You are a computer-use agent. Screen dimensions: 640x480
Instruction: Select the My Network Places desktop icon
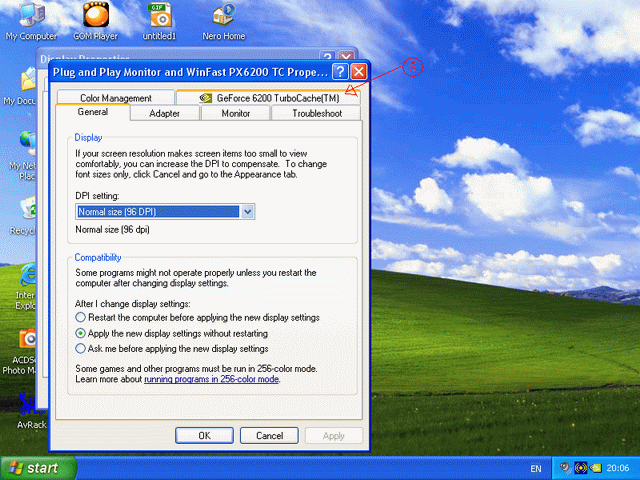coord(24,155)
